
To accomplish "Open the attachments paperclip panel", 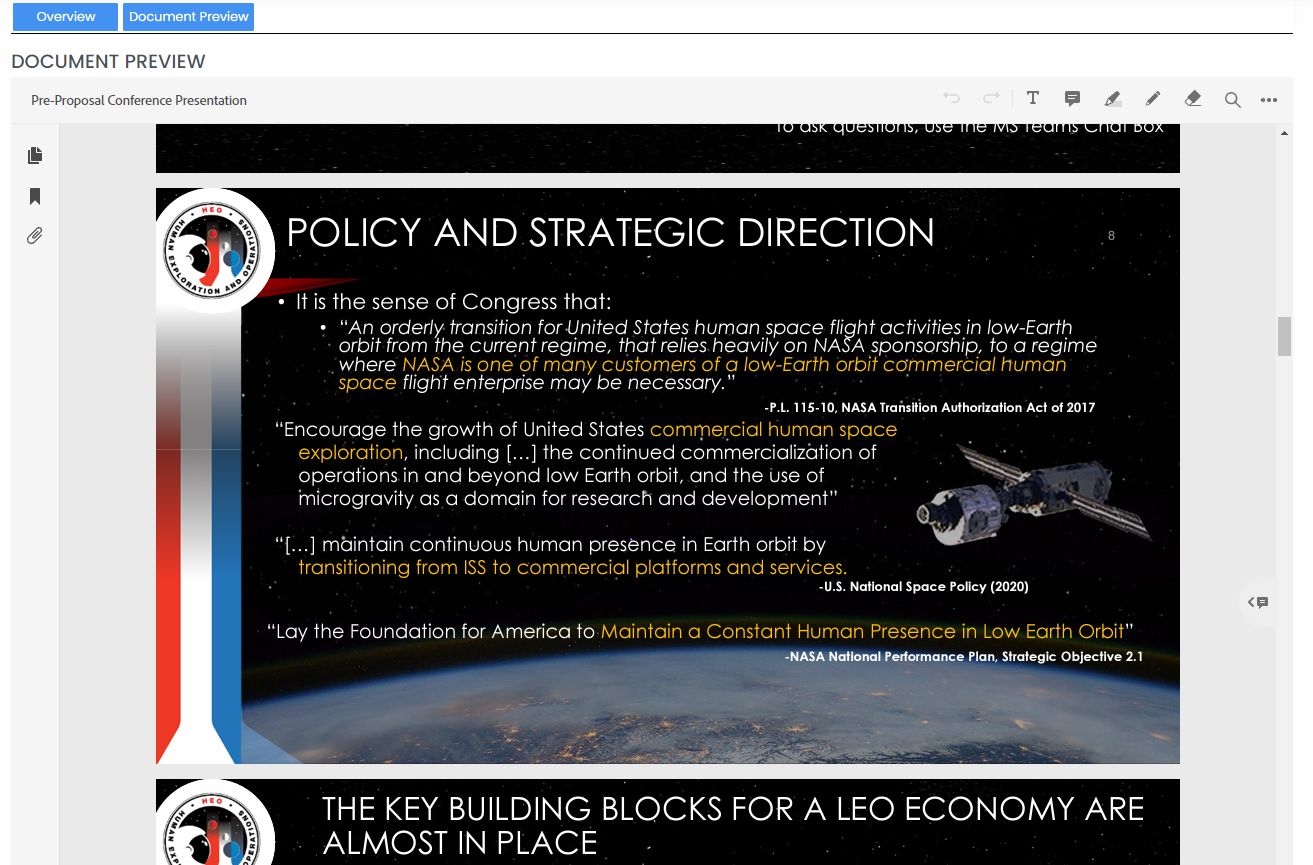I will click(x=35, y=236).
